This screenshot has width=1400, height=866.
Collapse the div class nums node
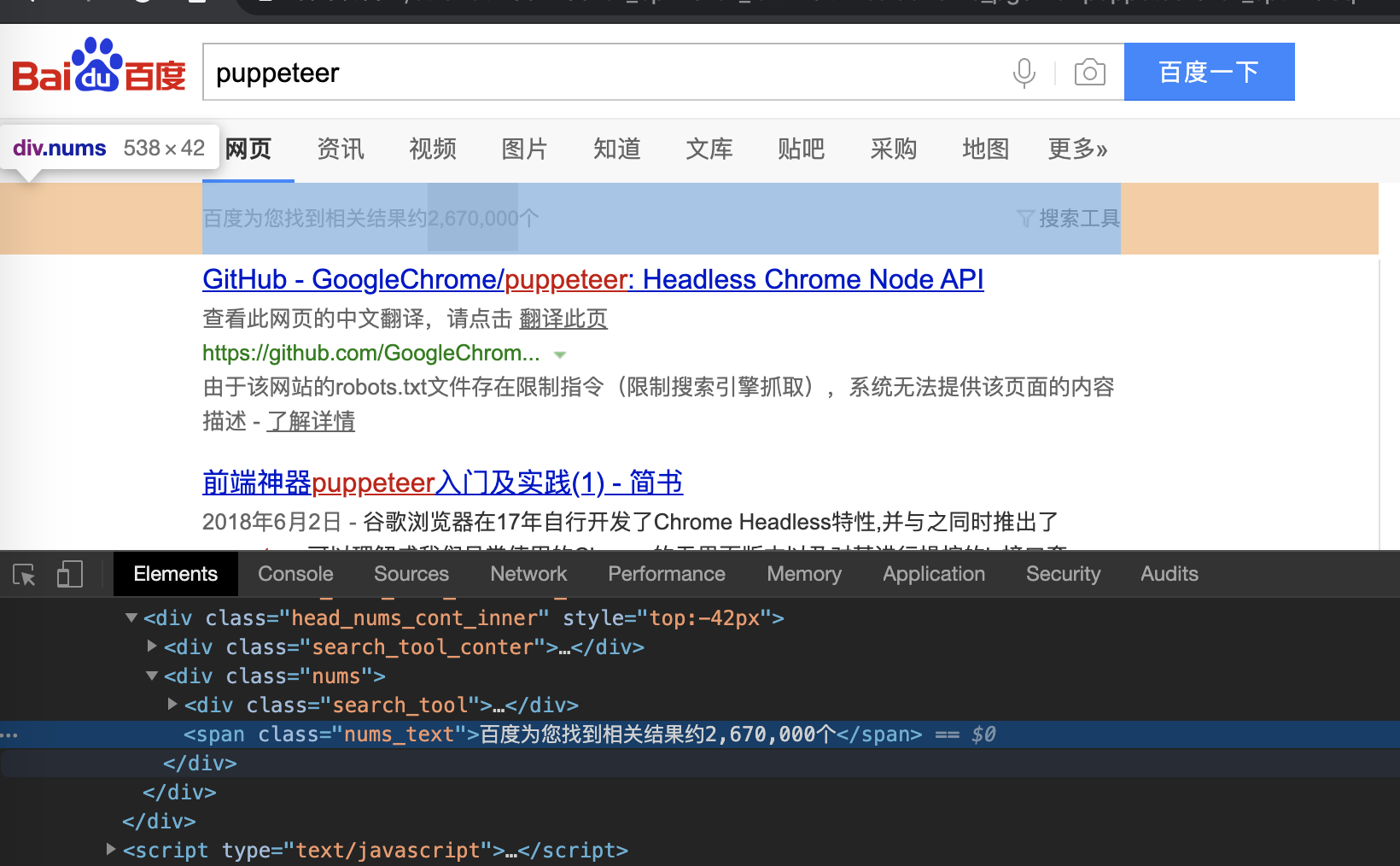click(x=152, y=676)
